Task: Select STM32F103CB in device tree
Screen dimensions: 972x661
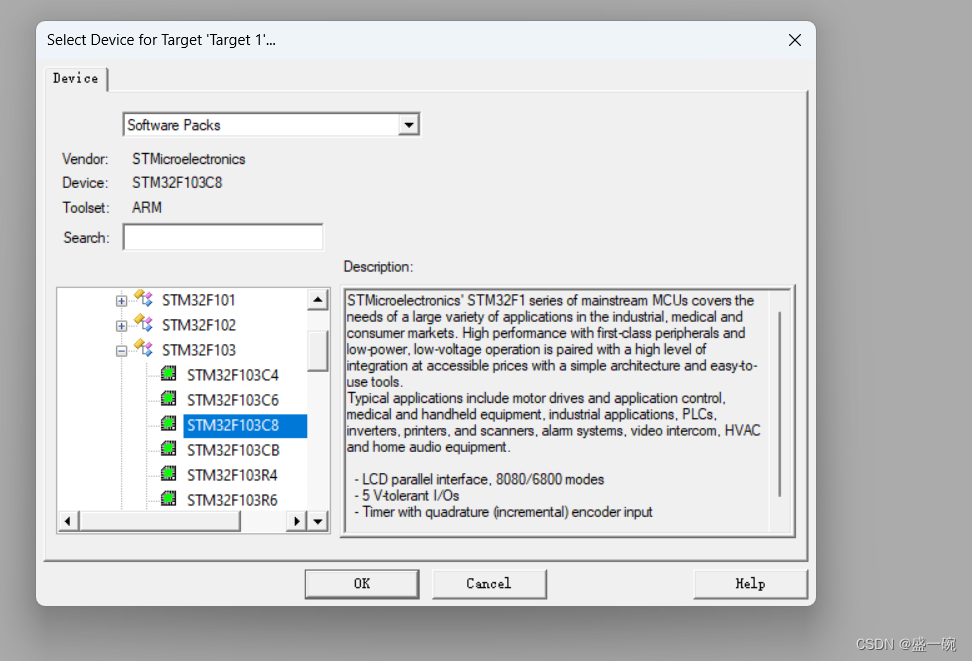Action: point(234,450)
